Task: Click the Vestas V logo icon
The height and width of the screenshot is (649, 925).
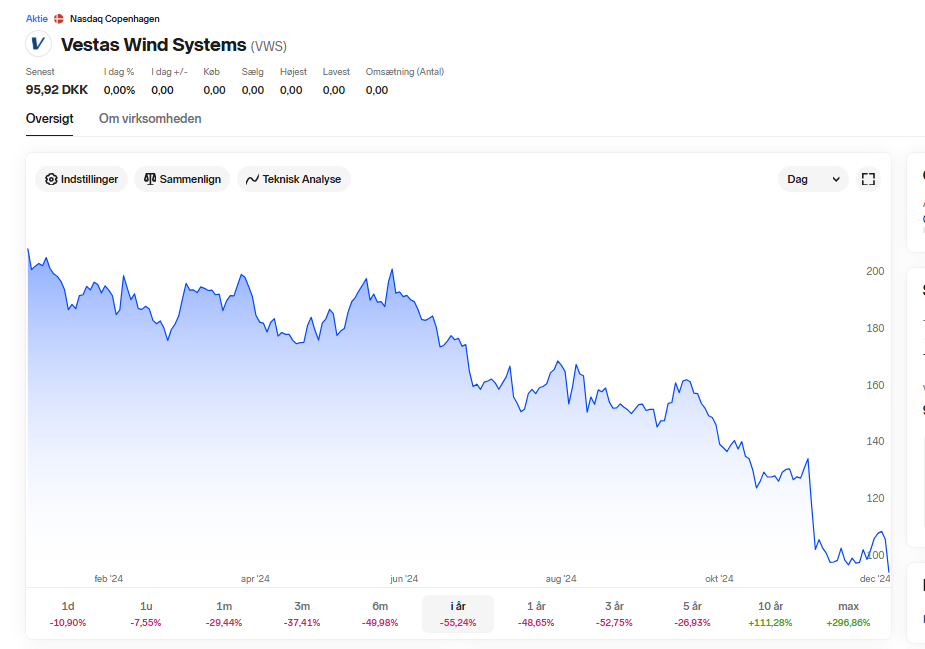Action: (38, 44)
